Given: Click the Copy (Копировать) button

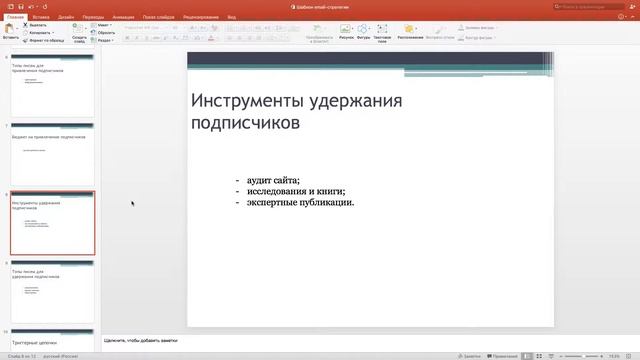Looking at the screenshot, I should (x=38, y=33).
